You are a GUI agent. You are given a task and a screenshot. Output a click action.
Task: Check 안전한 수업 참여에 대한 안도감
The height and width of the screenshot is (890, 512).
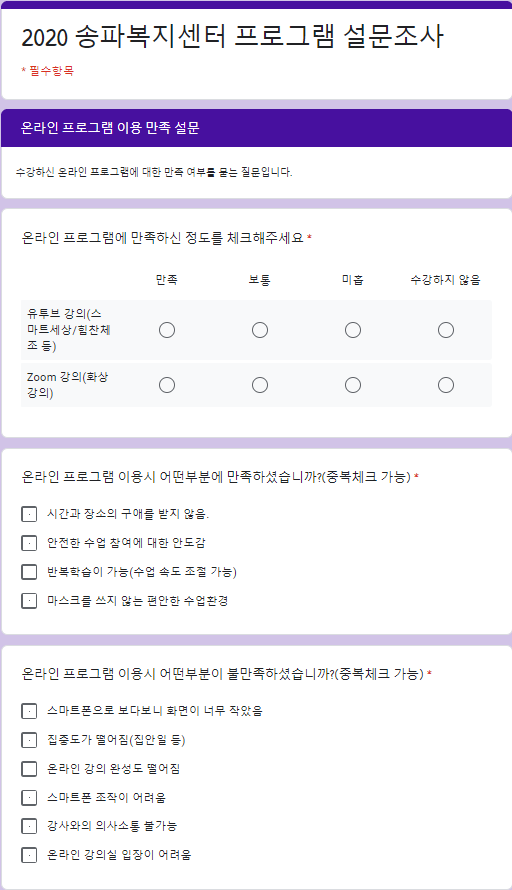[29, 543]
